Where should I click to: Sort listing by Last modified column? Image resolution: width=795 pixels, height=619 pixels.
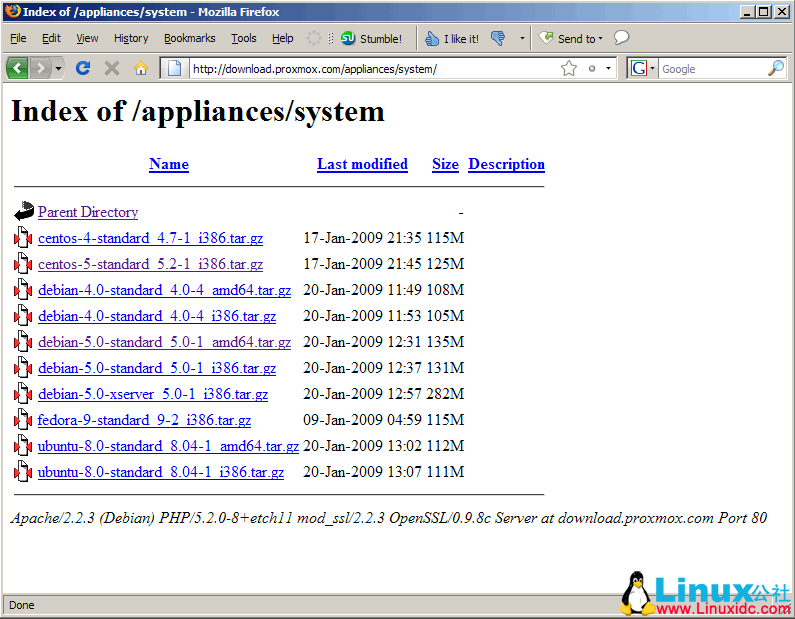pos(362,164)
